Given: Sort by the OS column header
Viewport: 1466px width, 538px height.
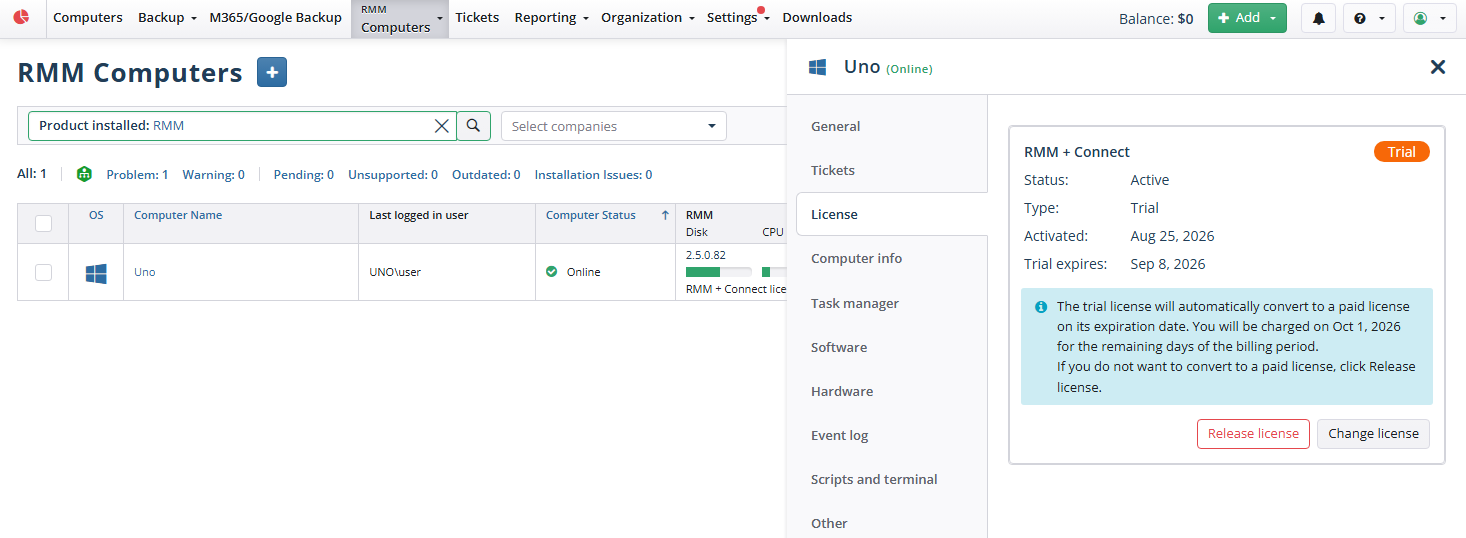Looking at the screenshot, I should coord(96,215).
